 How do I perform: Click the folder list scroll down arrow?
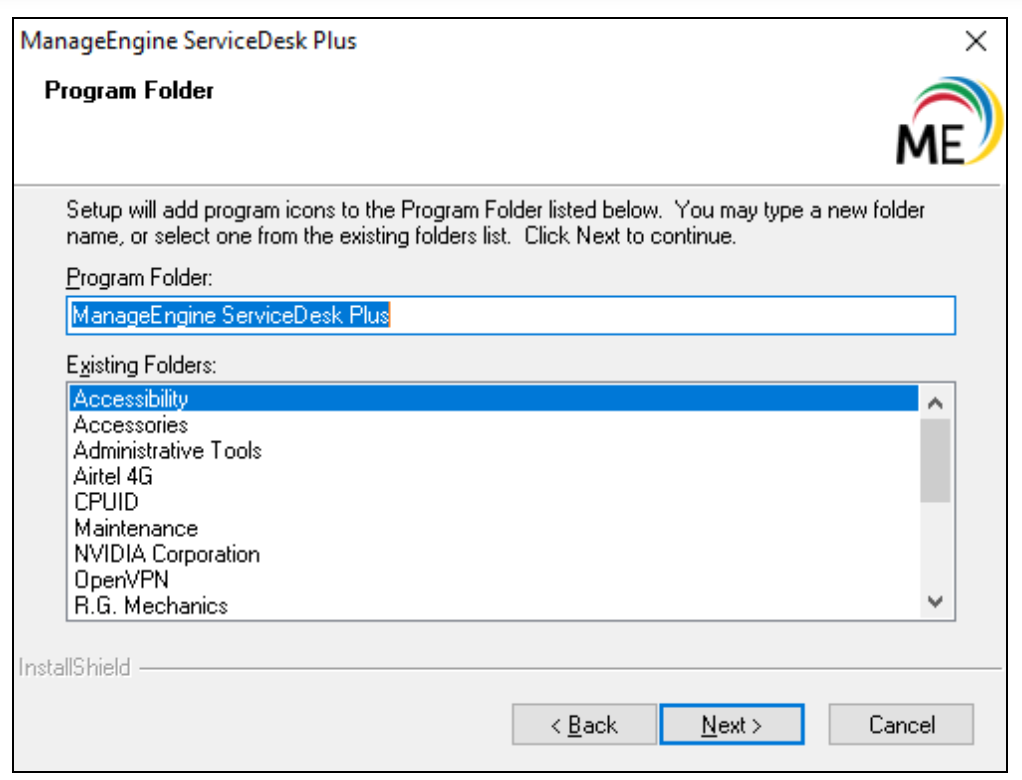pyautogui.click(x=936, y=601)
